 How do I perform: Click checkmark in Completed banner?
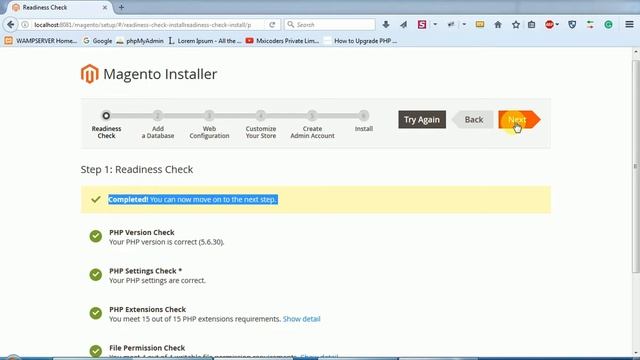pos(96,199)
